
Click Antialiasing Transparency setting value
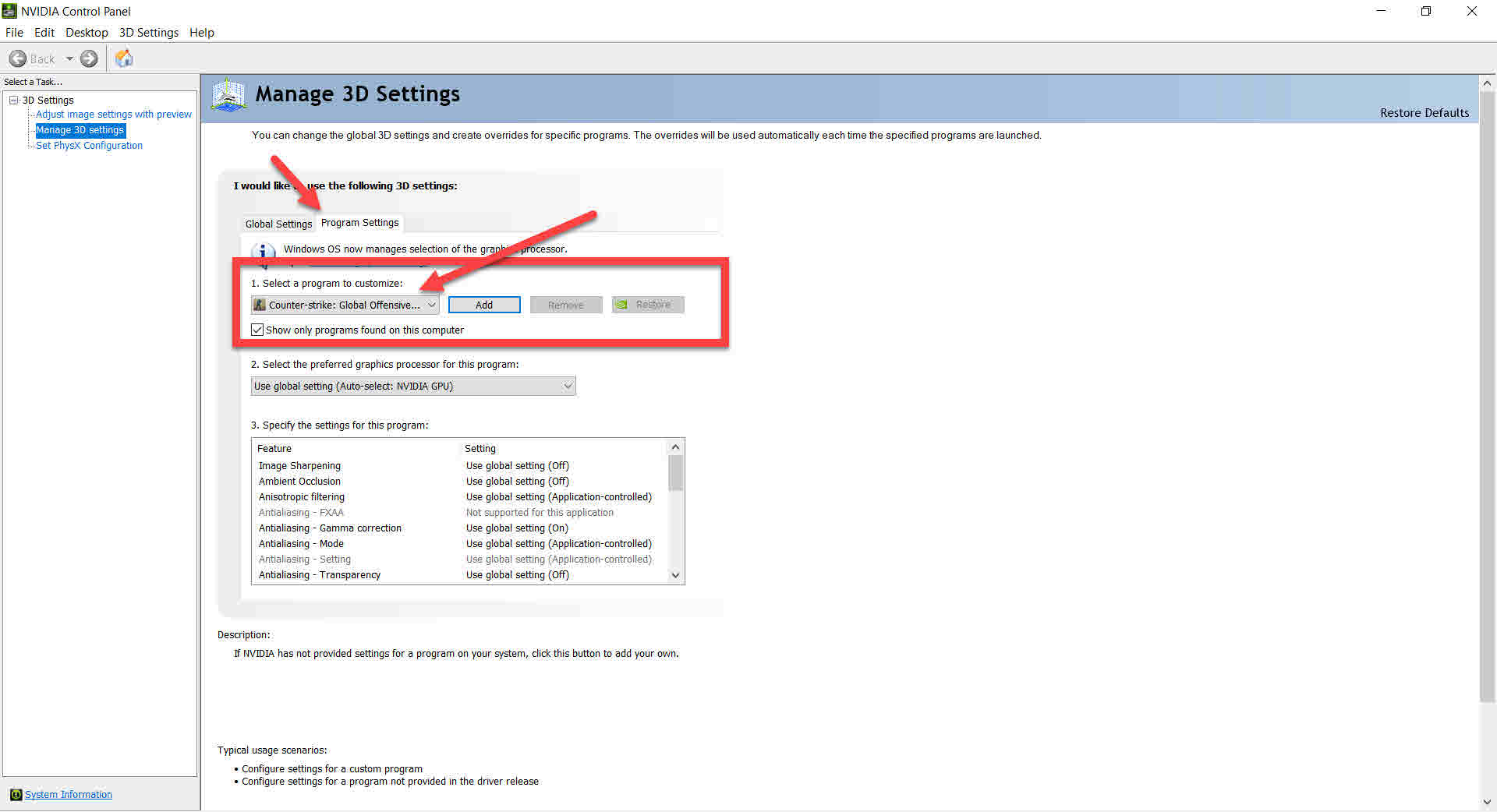(x=518, y=575)
